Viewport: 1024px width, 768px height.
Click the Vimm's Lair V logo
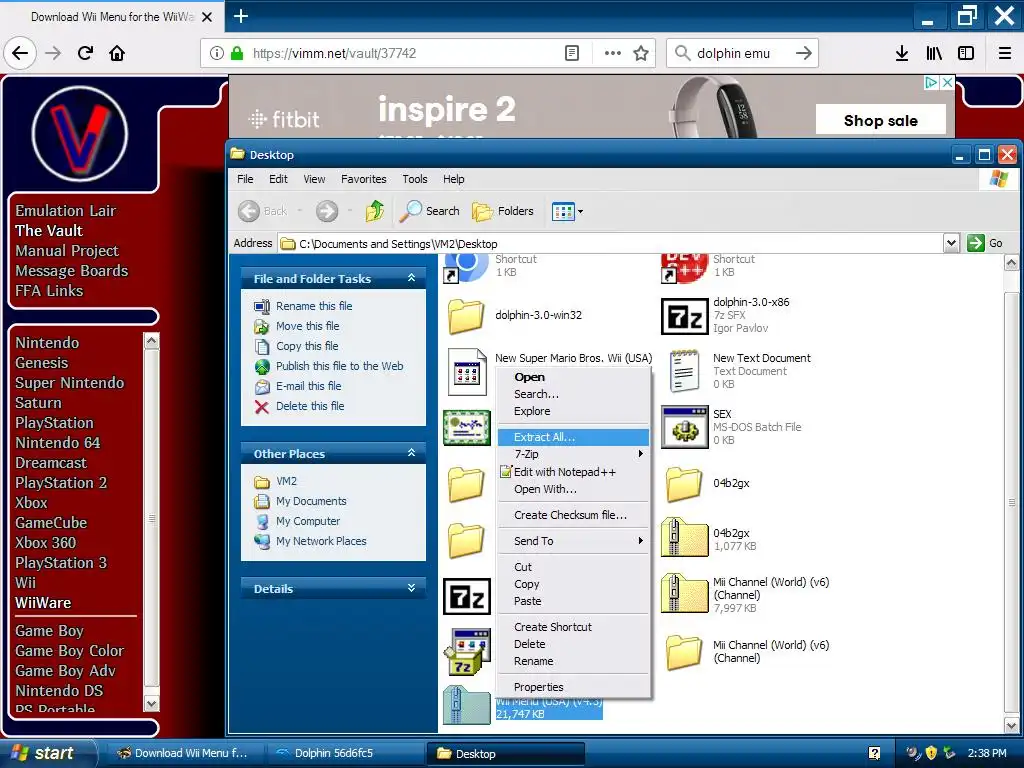(x=80, y=135)
